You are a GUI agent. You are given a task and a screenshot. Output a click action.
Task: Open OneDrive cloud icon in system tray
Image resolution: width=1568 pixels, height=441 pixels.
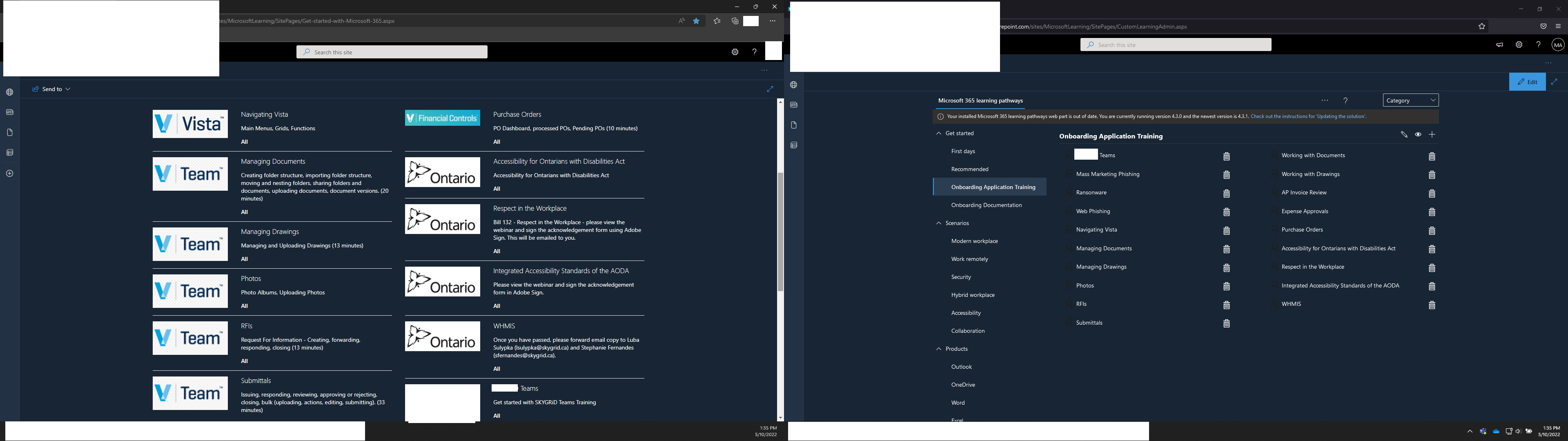click(1496, 431)
